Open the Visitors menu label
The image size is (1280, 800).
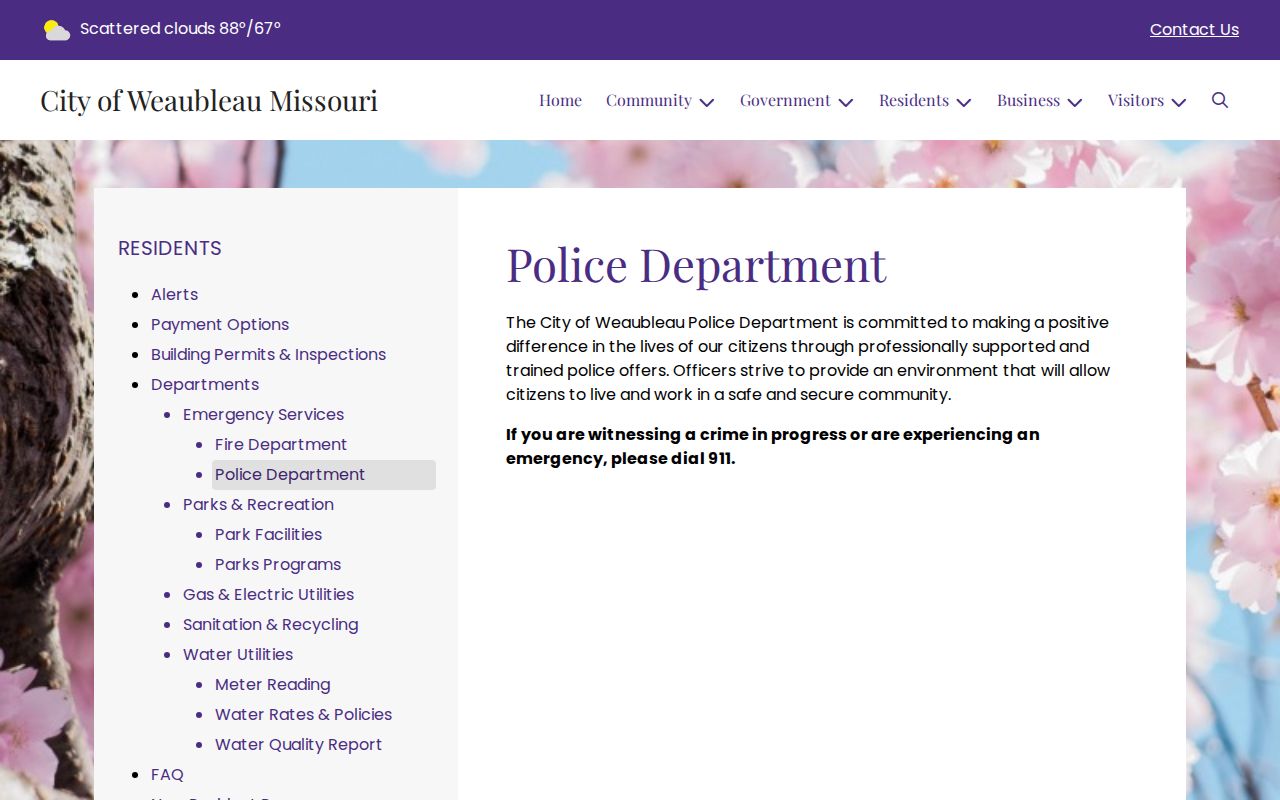(1136, 100)
